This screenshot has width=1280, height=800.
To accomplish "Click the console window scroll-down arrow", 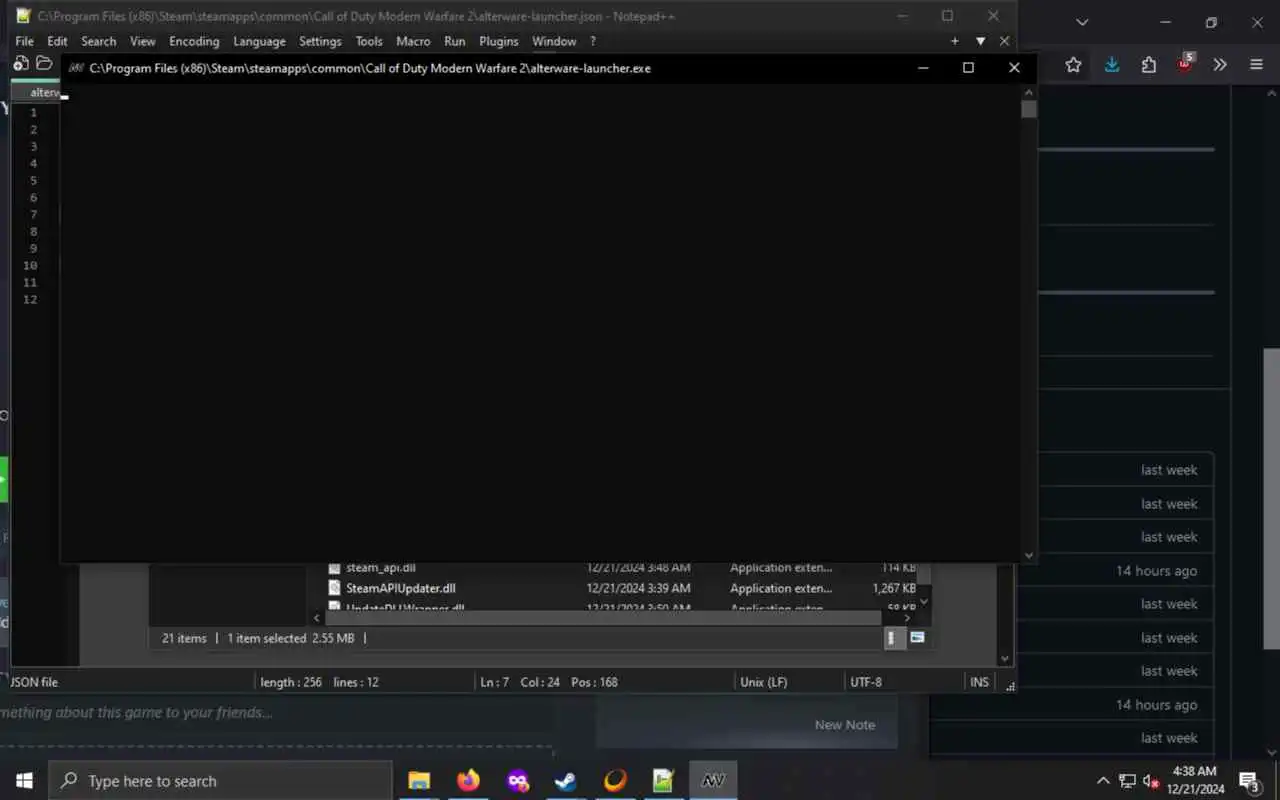I will 1029,555.
